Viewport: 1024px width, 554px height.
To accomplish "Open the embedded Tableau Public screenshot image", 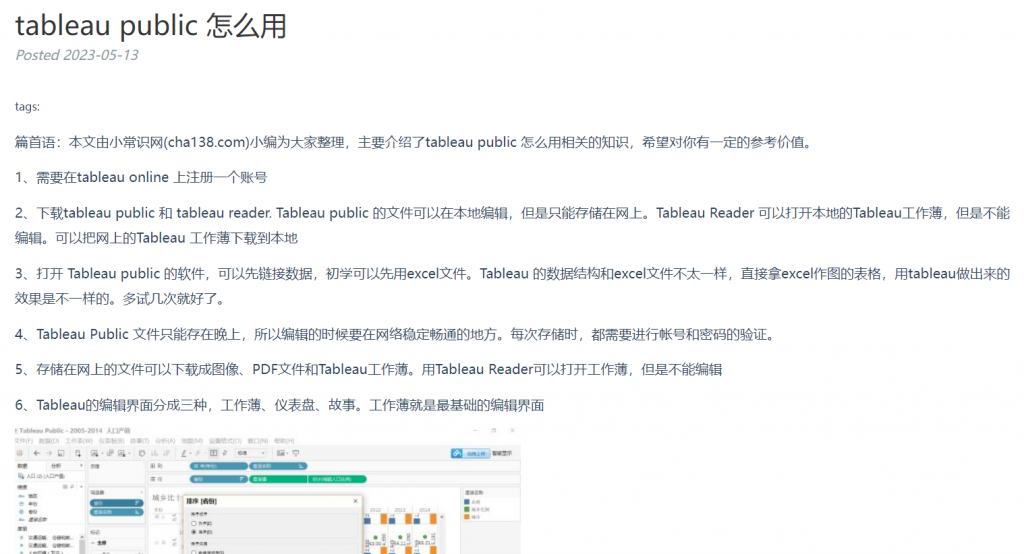I will [268, 489].
